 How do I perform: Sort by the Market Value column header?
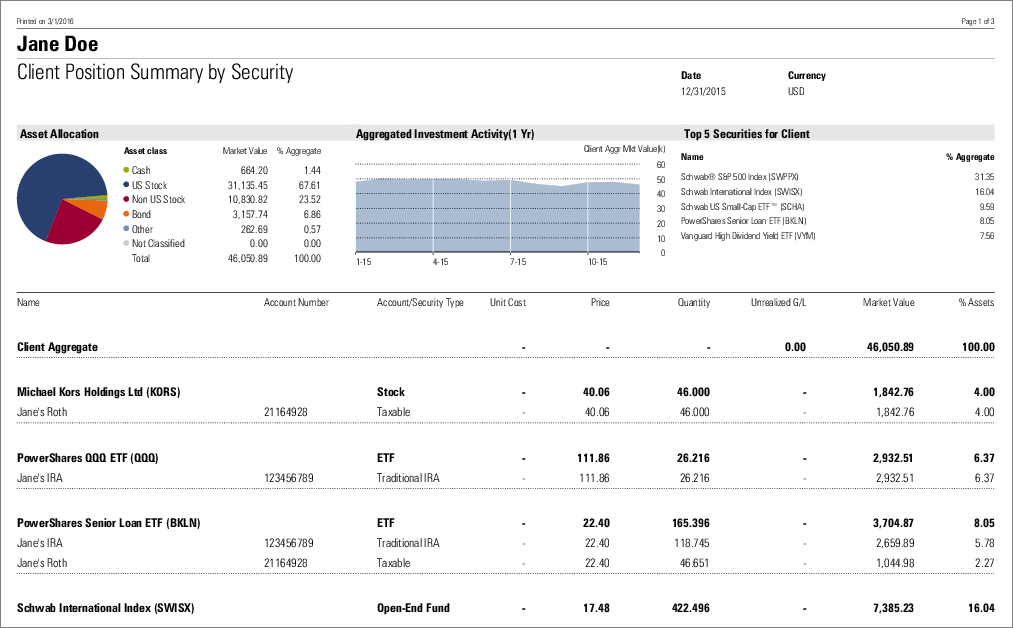point(887,302)
